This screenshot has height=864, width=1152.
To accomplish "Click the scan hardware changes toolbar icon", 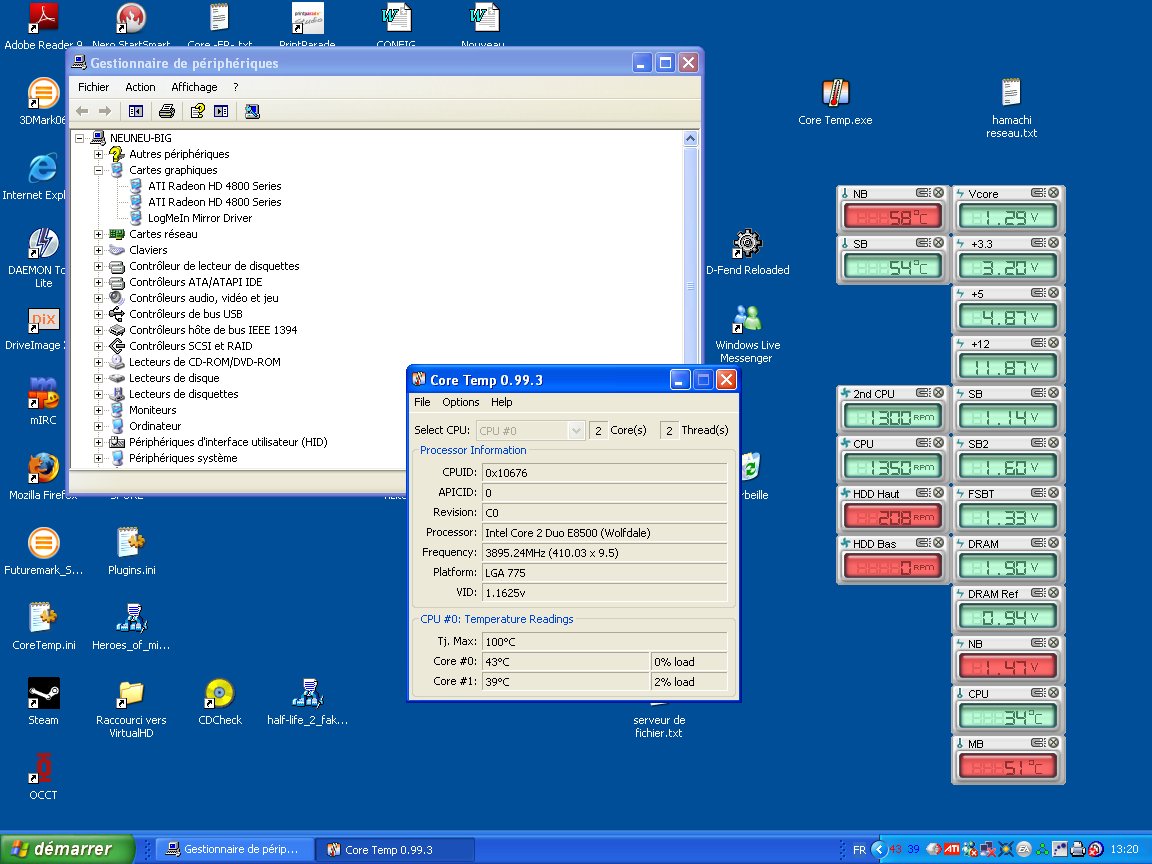I will [252, 111].
